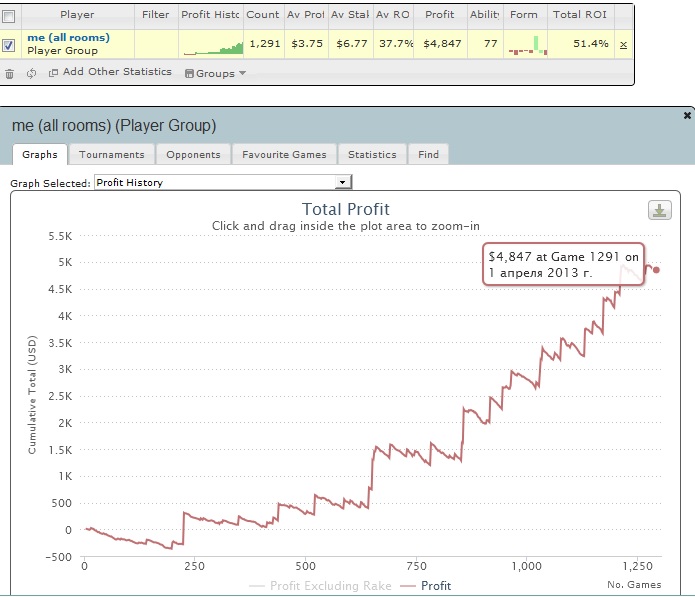The height and width of the screenshot is (597, 695).
Task: Toggle the Profit legend series
Action: 426,586
